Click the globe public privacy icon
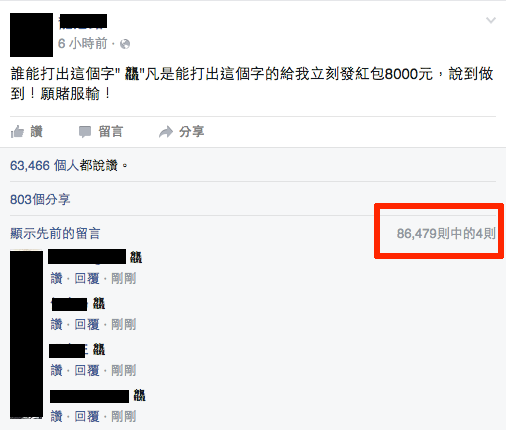Image resolution: width=506 pixels, height=430 pixels. [x=125, y=44]
